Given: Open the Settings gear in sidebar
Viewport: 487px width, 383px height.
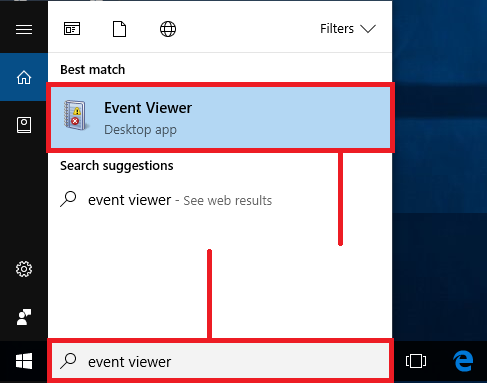Looking at the screenshot, I should tap(24, 269).
